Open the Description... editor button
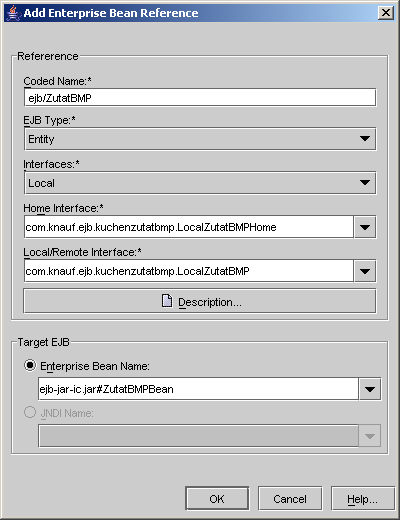 [200, 301]
